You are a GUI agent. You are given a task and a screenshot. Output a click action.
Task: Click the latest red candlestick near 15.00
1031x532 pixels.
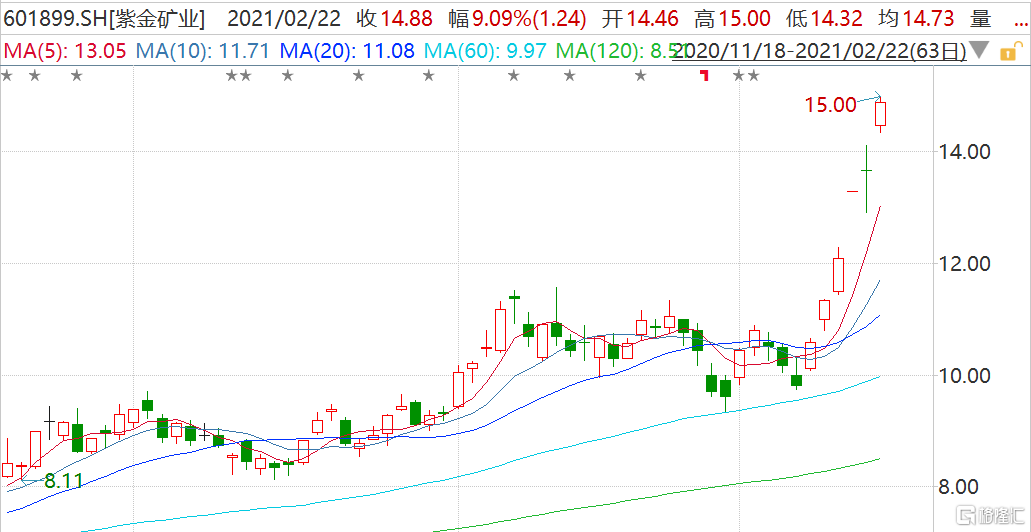[881, 114]
